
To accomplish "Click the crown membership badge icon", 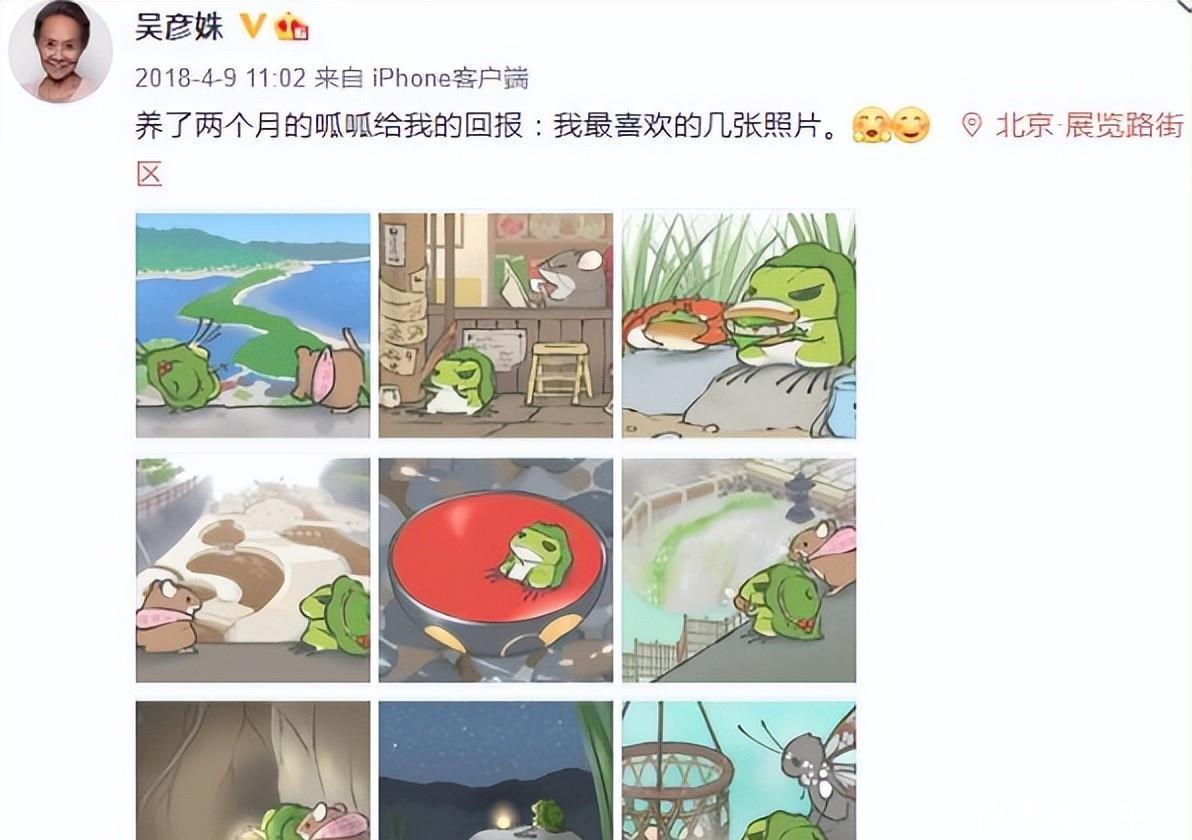I will tap(292, 27).
